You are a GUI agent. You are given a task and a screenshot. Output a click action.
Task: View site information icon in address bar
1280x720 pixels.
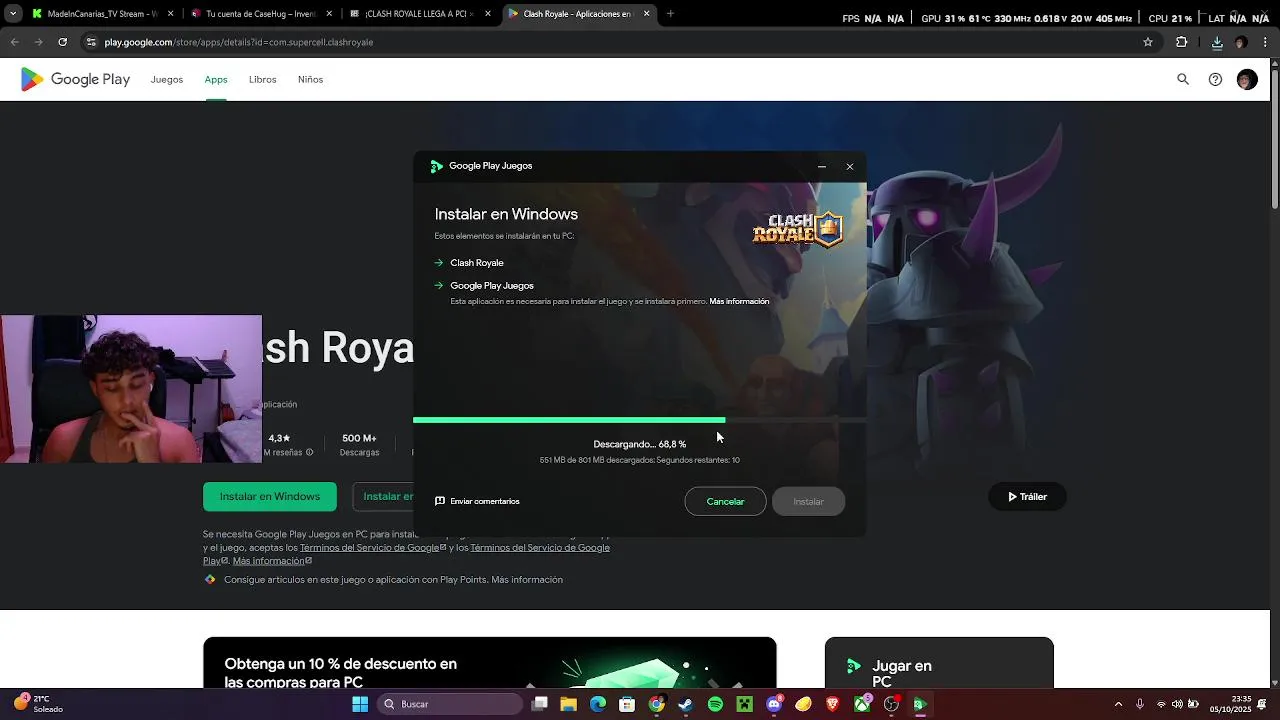(91, 42)
